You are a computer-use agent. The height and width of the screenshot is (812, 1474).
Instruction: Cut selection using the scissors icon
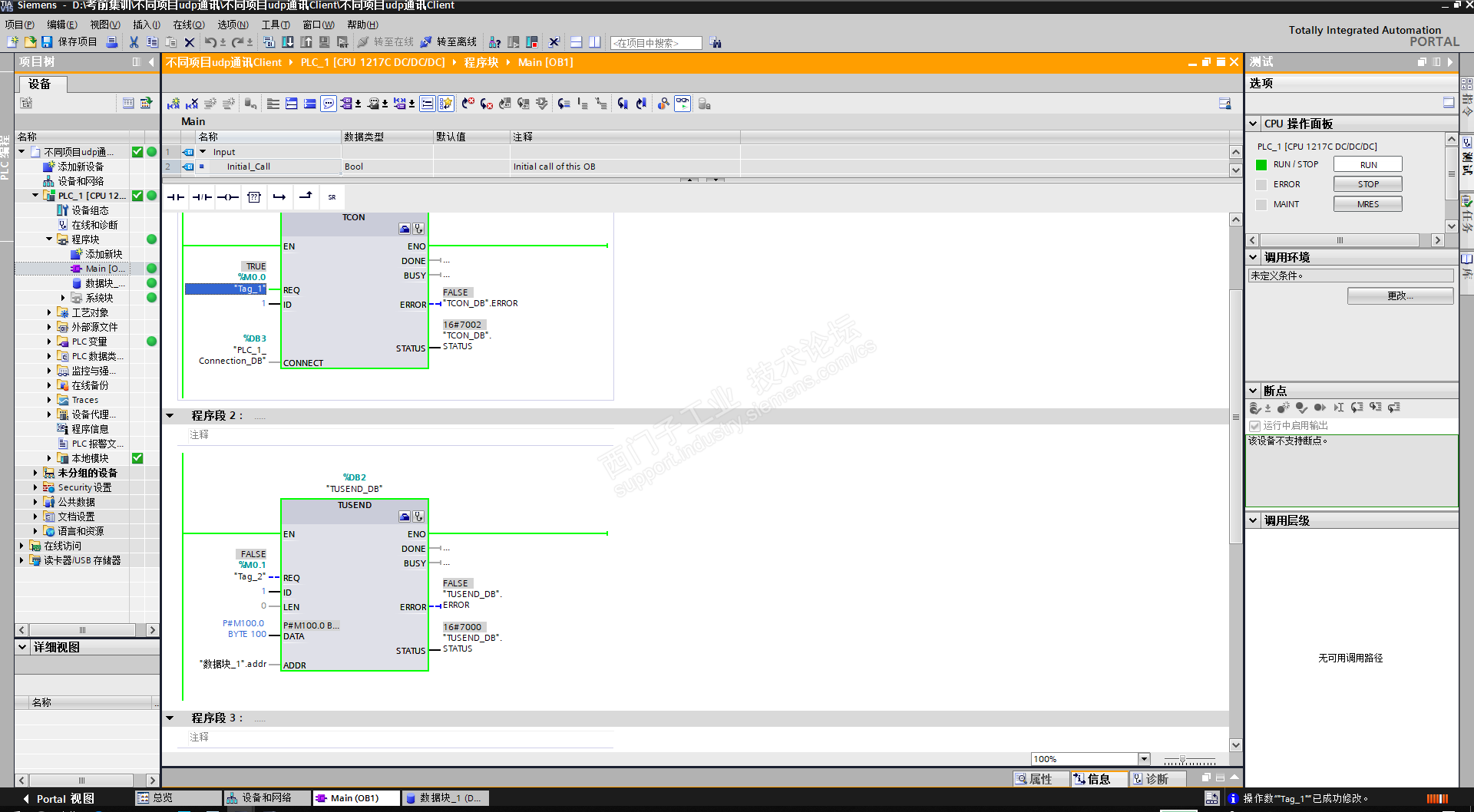(134, 42)
